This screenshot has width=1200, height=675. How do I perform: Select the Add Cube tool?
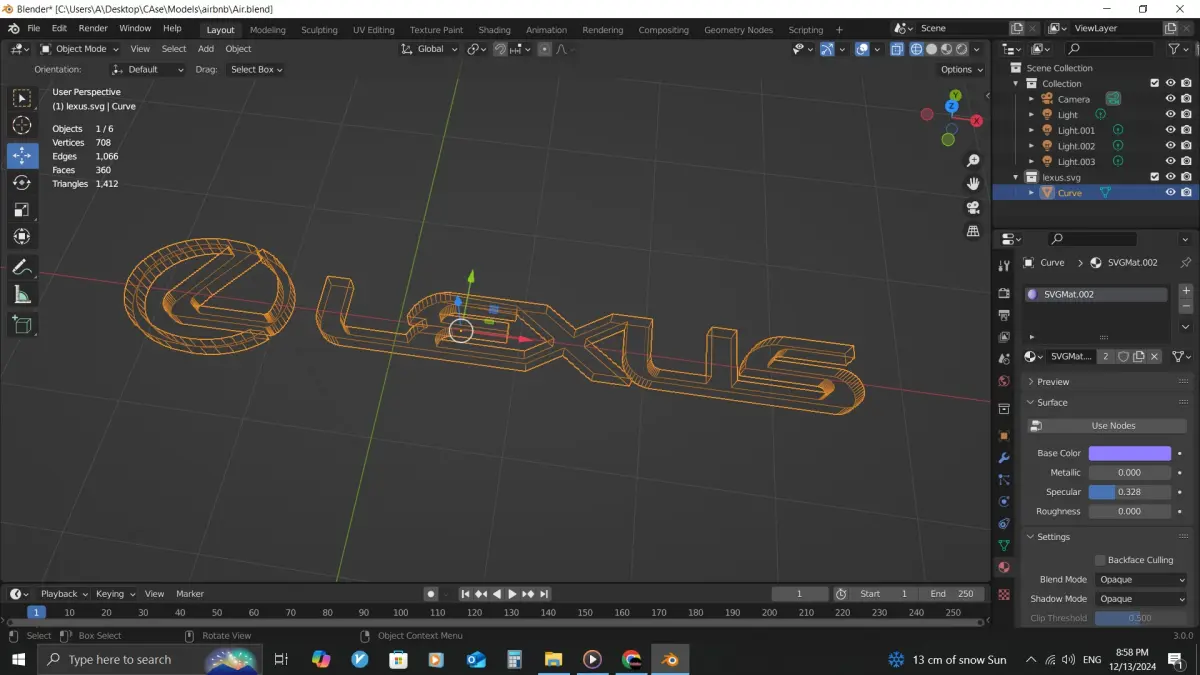(22, 324)
